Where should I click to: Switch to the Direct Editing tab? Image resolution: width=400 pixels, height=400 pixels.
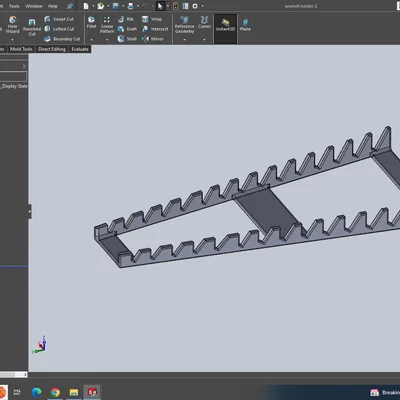(52, 49)
